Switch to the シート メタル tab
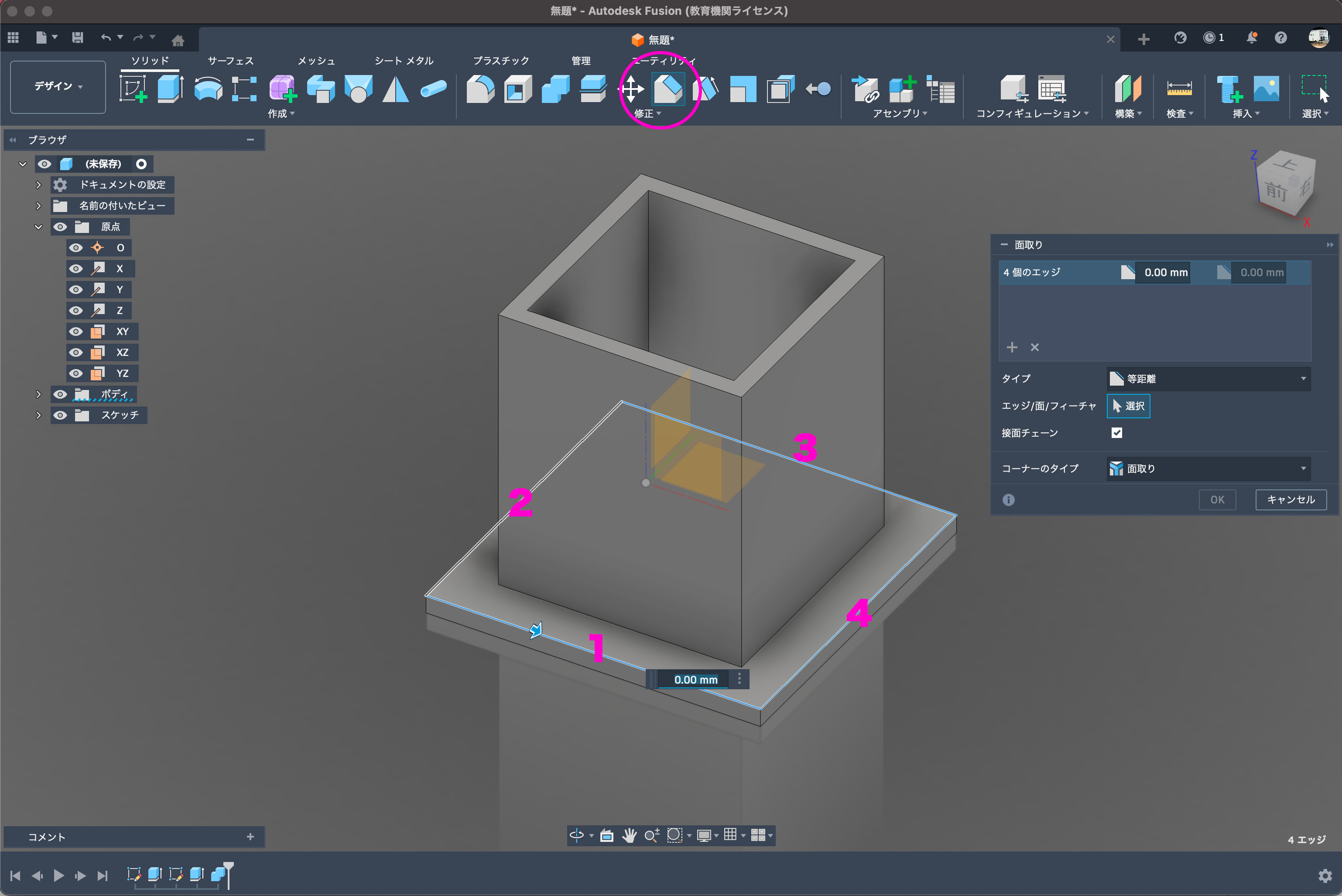This screenshot has height=896, width=1342. (x=404, y=61)
